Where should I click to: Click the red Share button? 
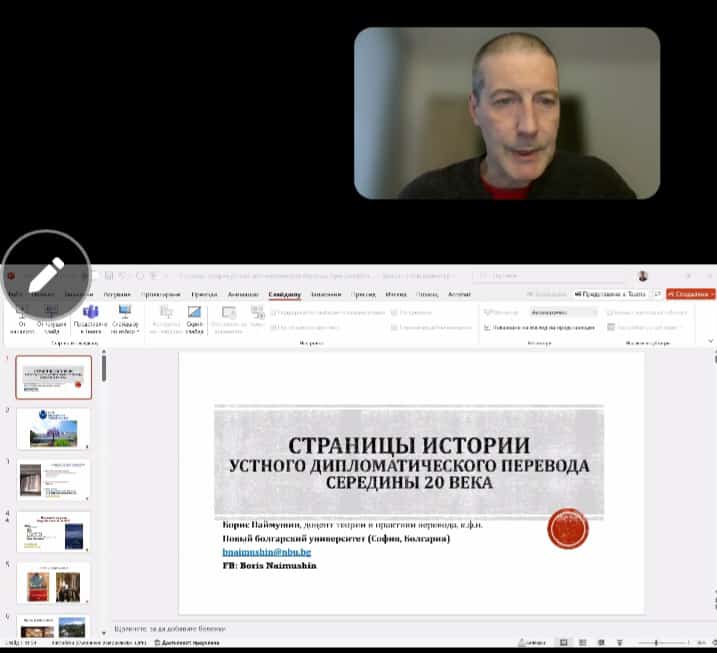[692, 294]
